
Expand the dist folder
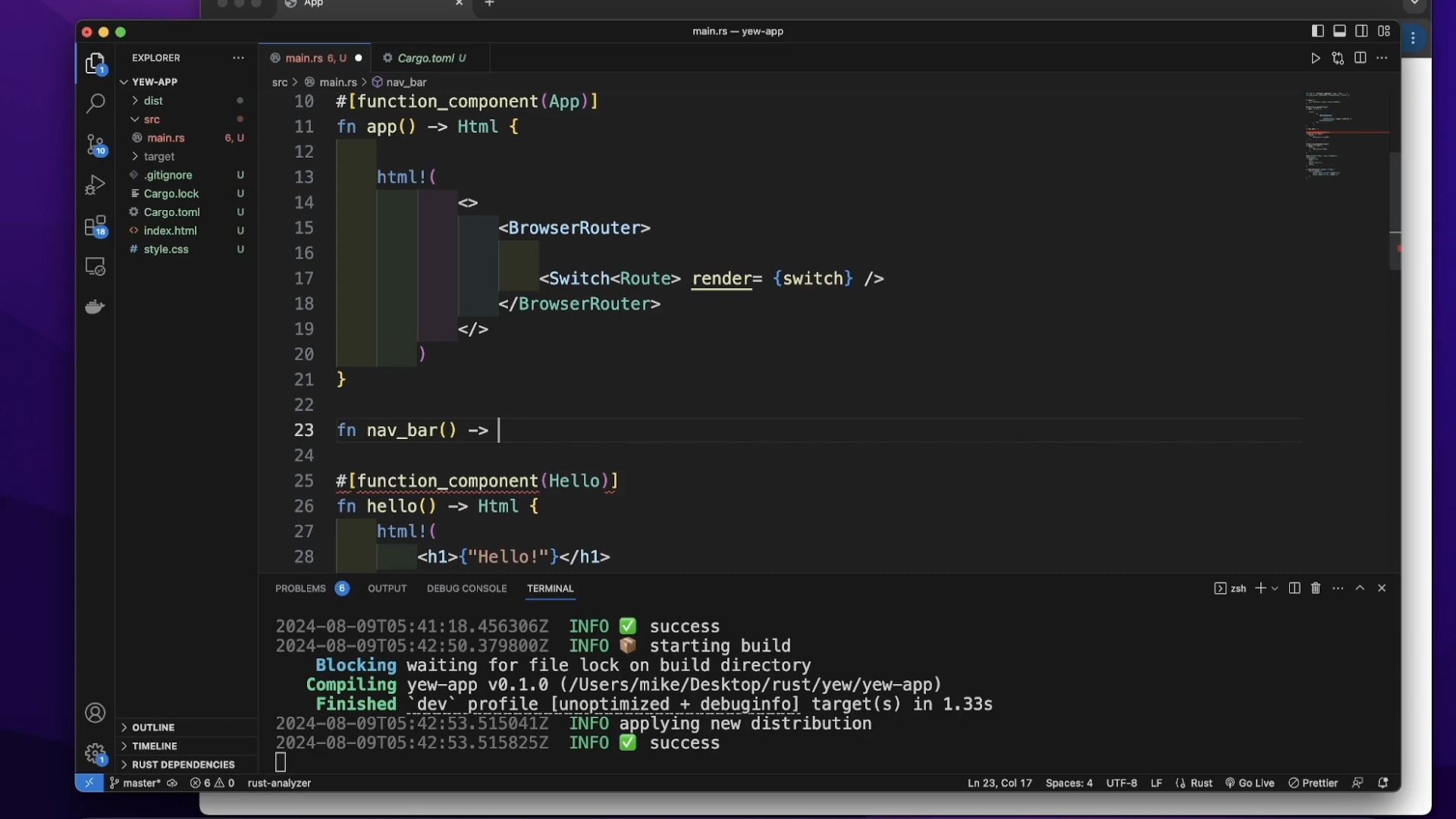pos(154,101)
